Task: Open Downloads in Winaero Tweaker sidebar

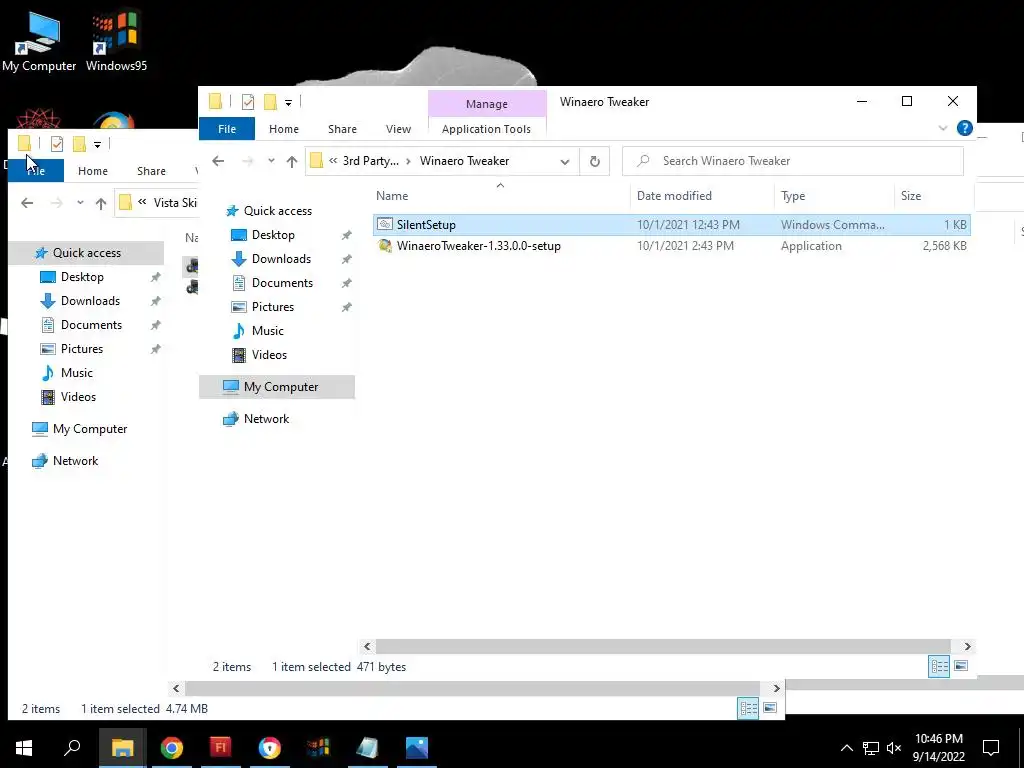Action: pos(281,259)
